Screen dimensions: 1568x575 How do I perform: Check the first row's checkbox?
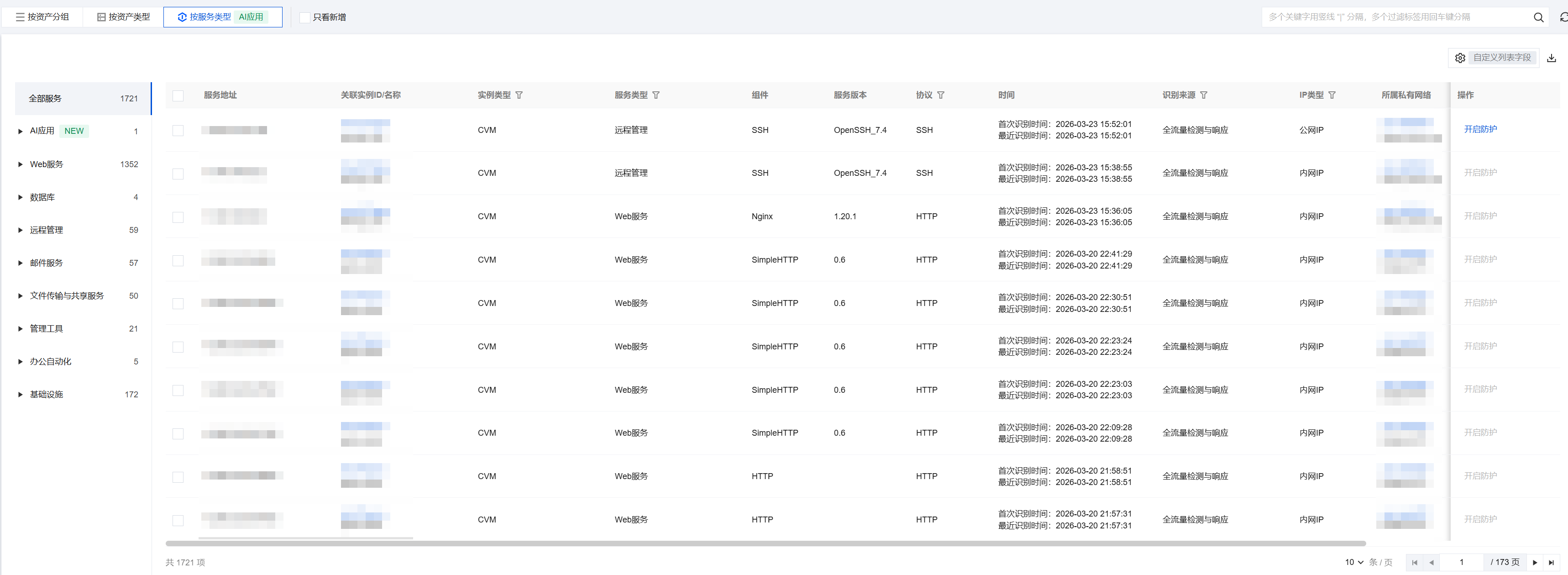coord(178,130)
